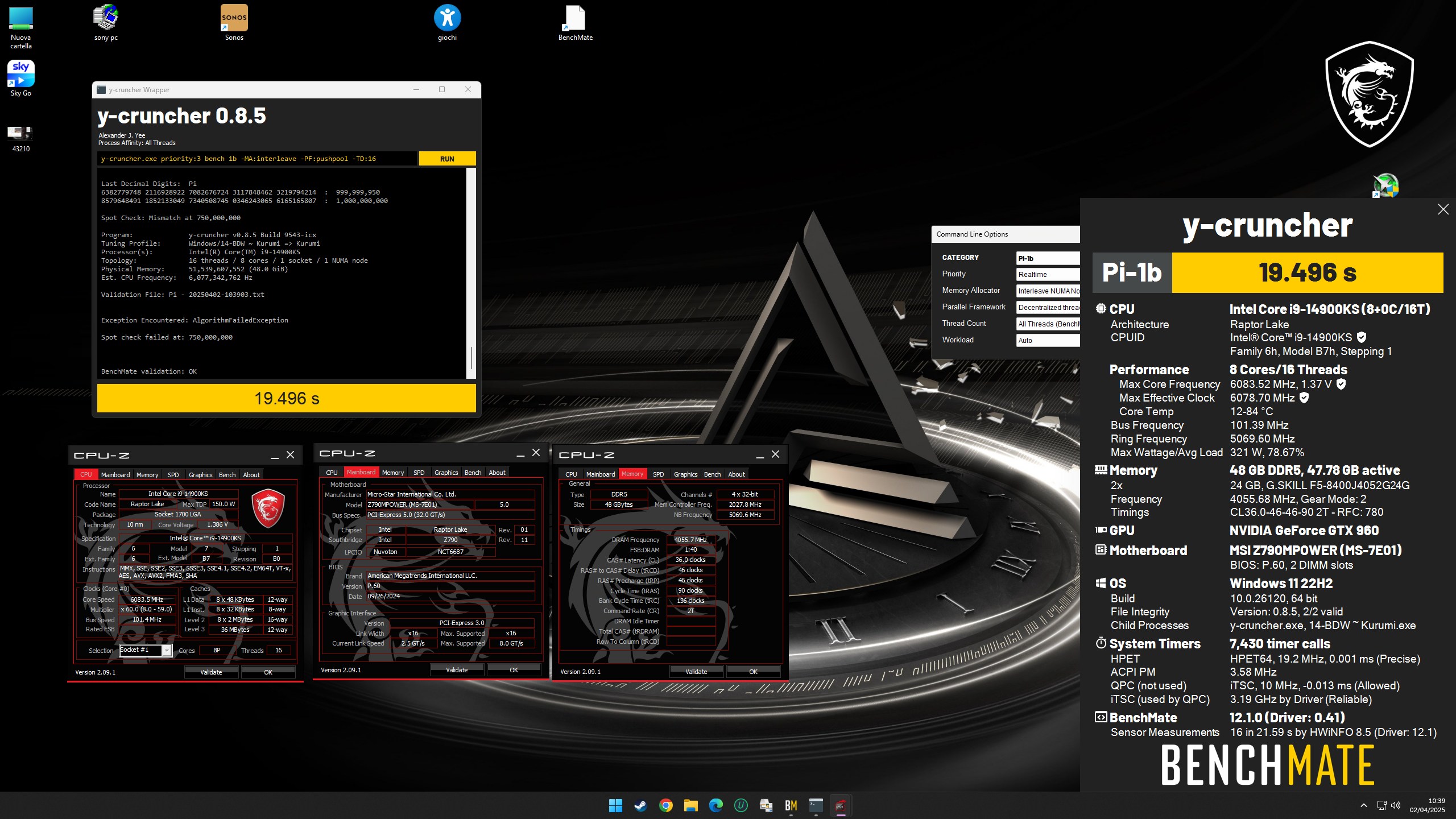Click OK in the left CPU-Z window
This screenshot has height=819, width=1456.
coord(268,672)
